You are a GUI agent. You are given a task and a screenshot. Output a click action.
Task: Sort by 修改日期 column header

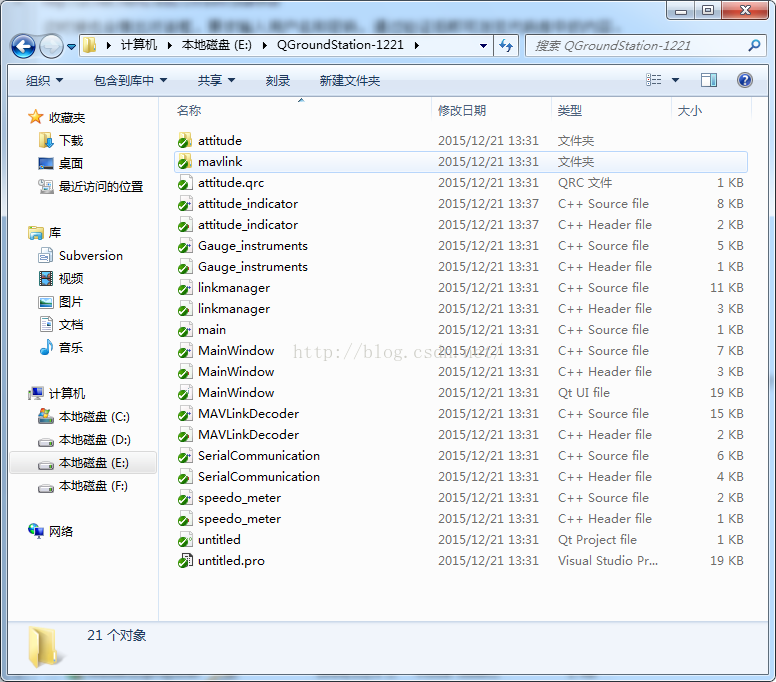(462, 110)
